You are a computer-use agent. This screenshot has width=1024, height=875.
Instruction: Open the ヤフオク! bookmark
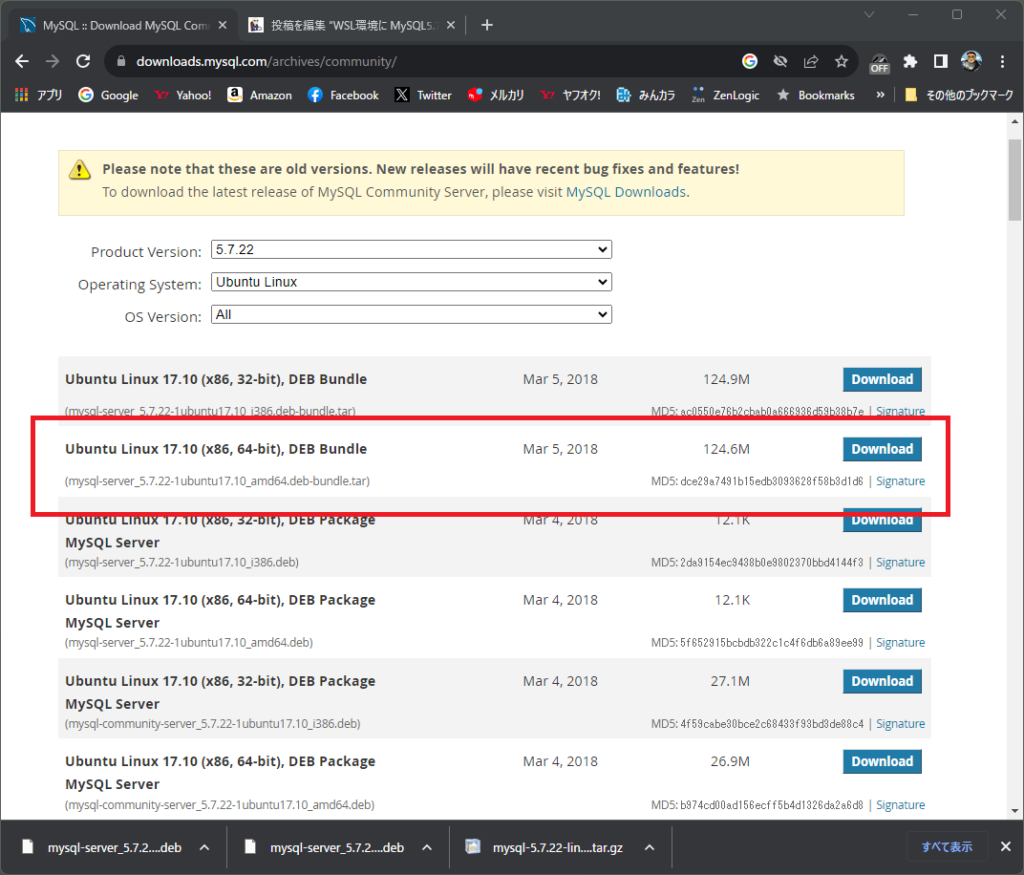pos(571,95)
